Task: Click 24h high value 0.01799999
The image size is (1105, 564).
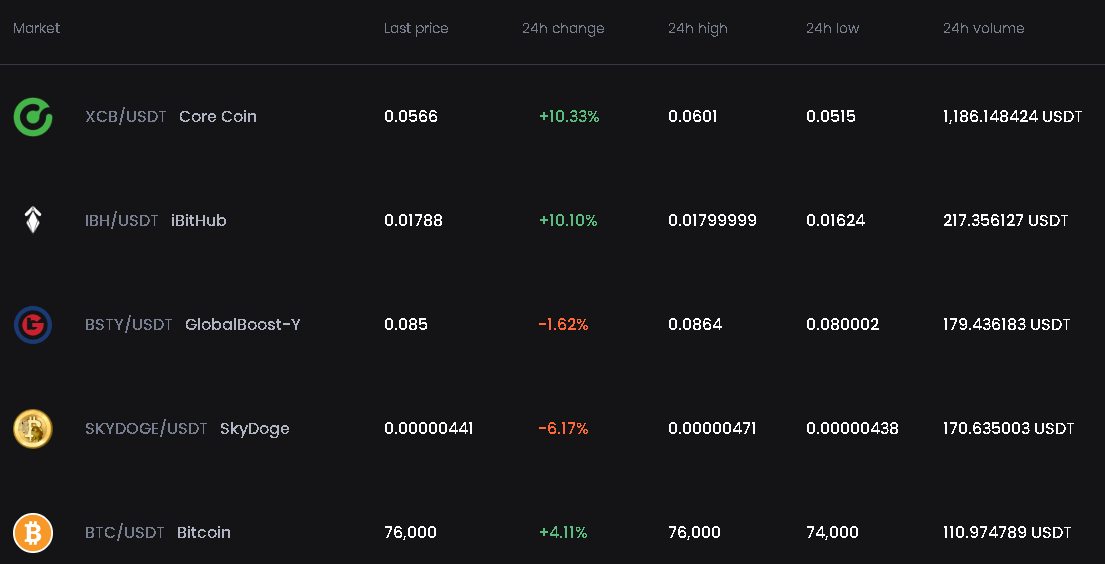Action: coord(712,221)
